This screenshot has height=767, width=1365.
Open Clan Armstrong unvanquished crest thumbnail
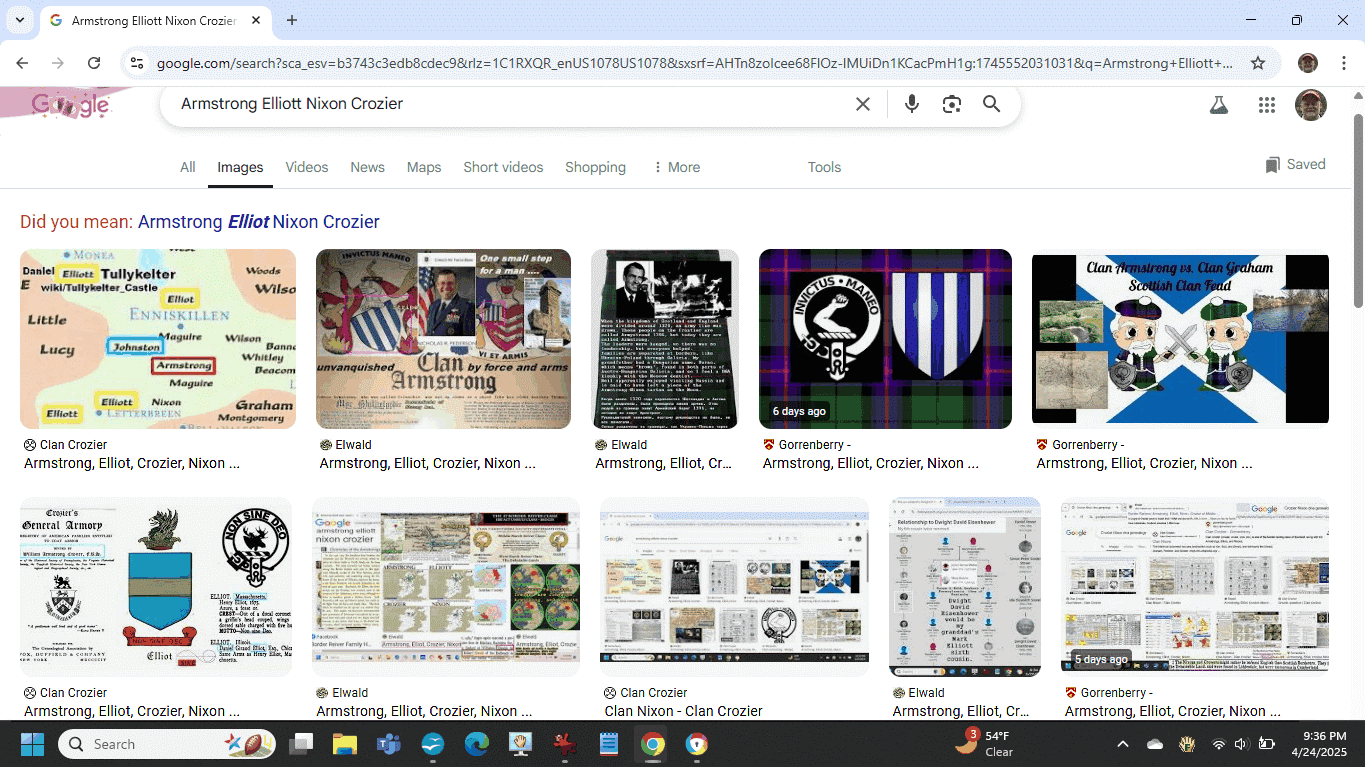(x=443, y=339)
